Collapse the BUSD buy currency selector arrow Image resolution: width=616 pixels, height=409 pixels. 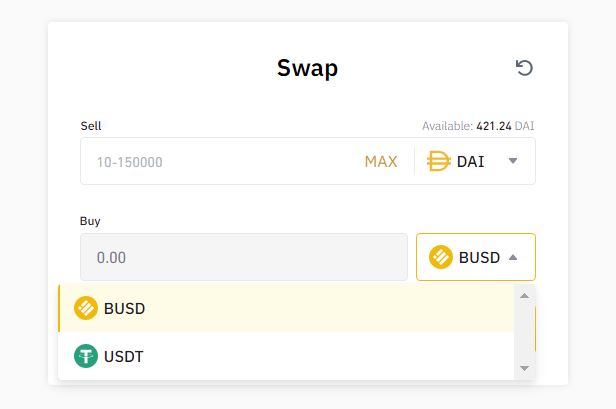point(513,257)
